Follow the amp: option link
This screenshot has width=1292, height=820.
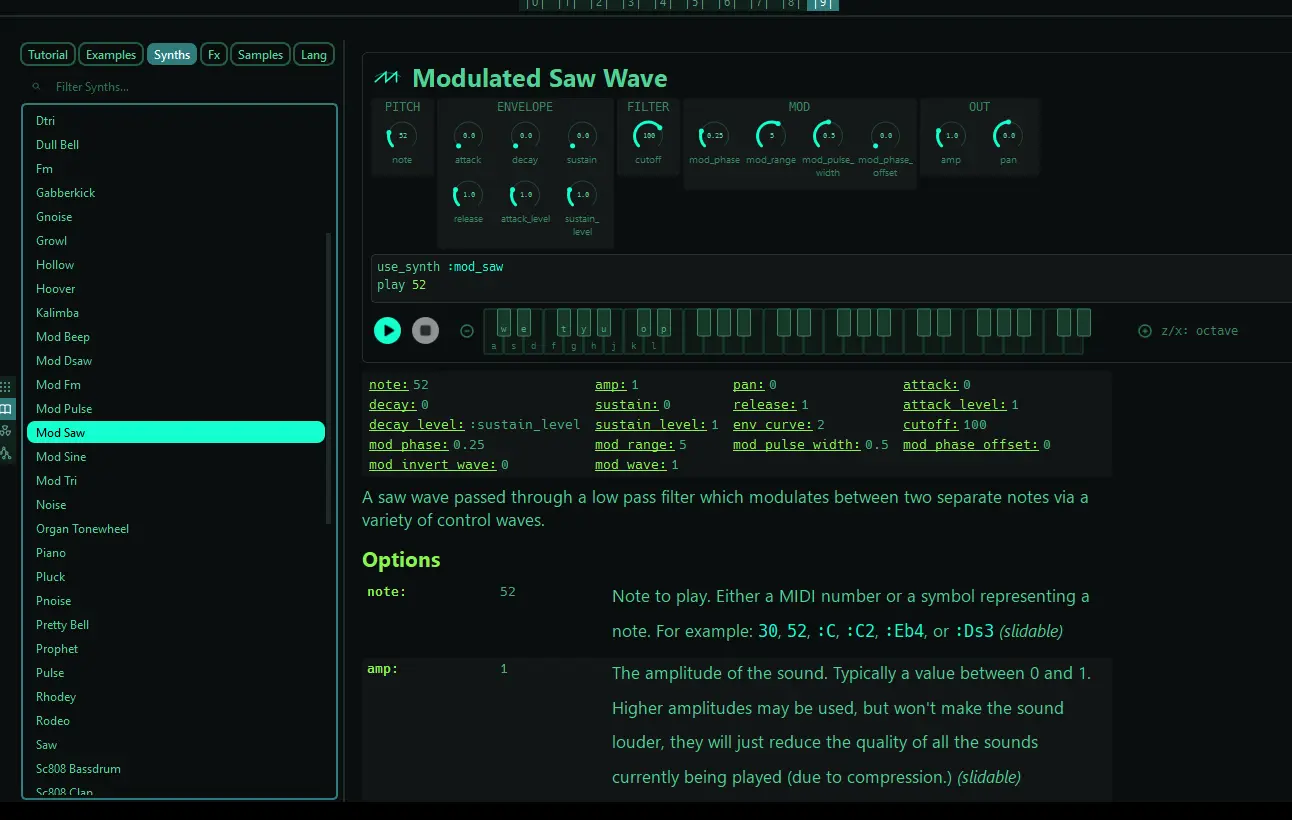pos(611,385)
